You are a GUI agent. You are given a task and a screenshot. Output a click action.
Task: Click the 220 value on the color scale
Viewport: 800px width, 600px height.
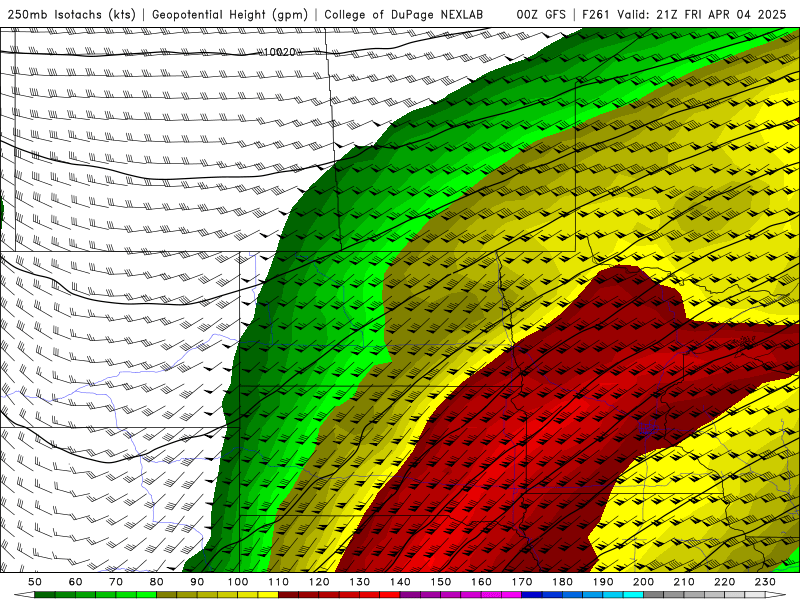pos(724,582)
